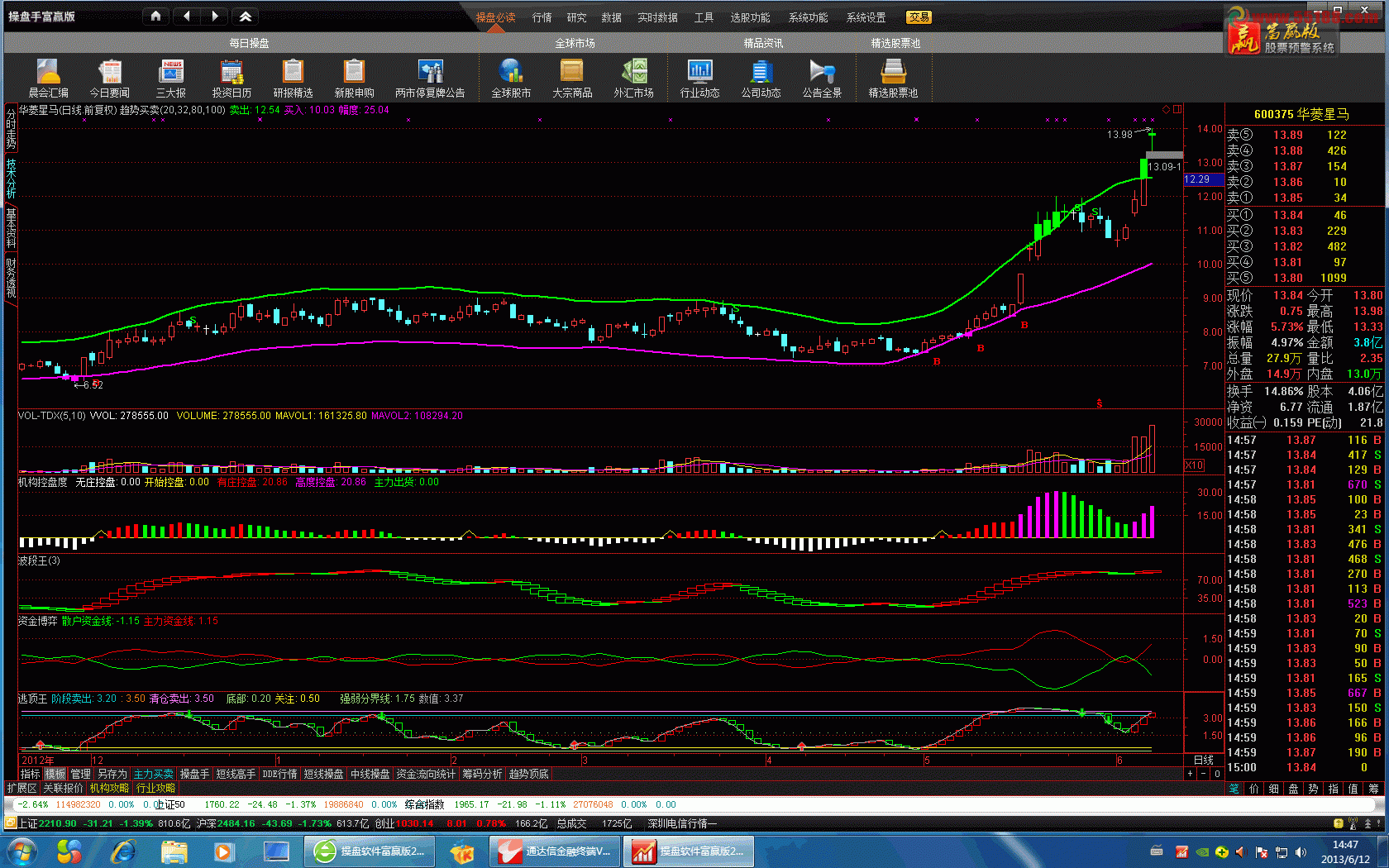Select the 指标 indicator mode button
This screenshot has width=1389, height=868.
30,774
